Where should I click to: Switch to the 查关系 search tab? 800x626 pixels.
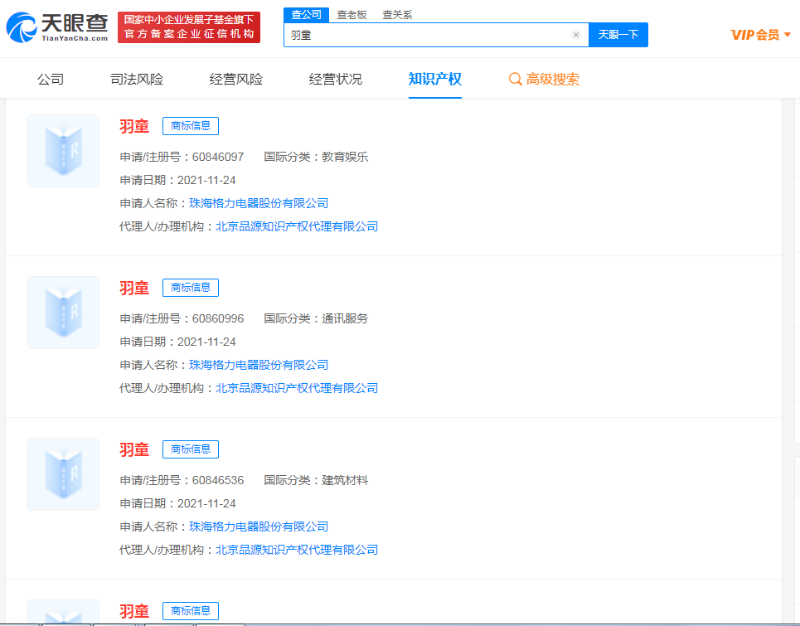pyautogui.click(x=397, y=15)
